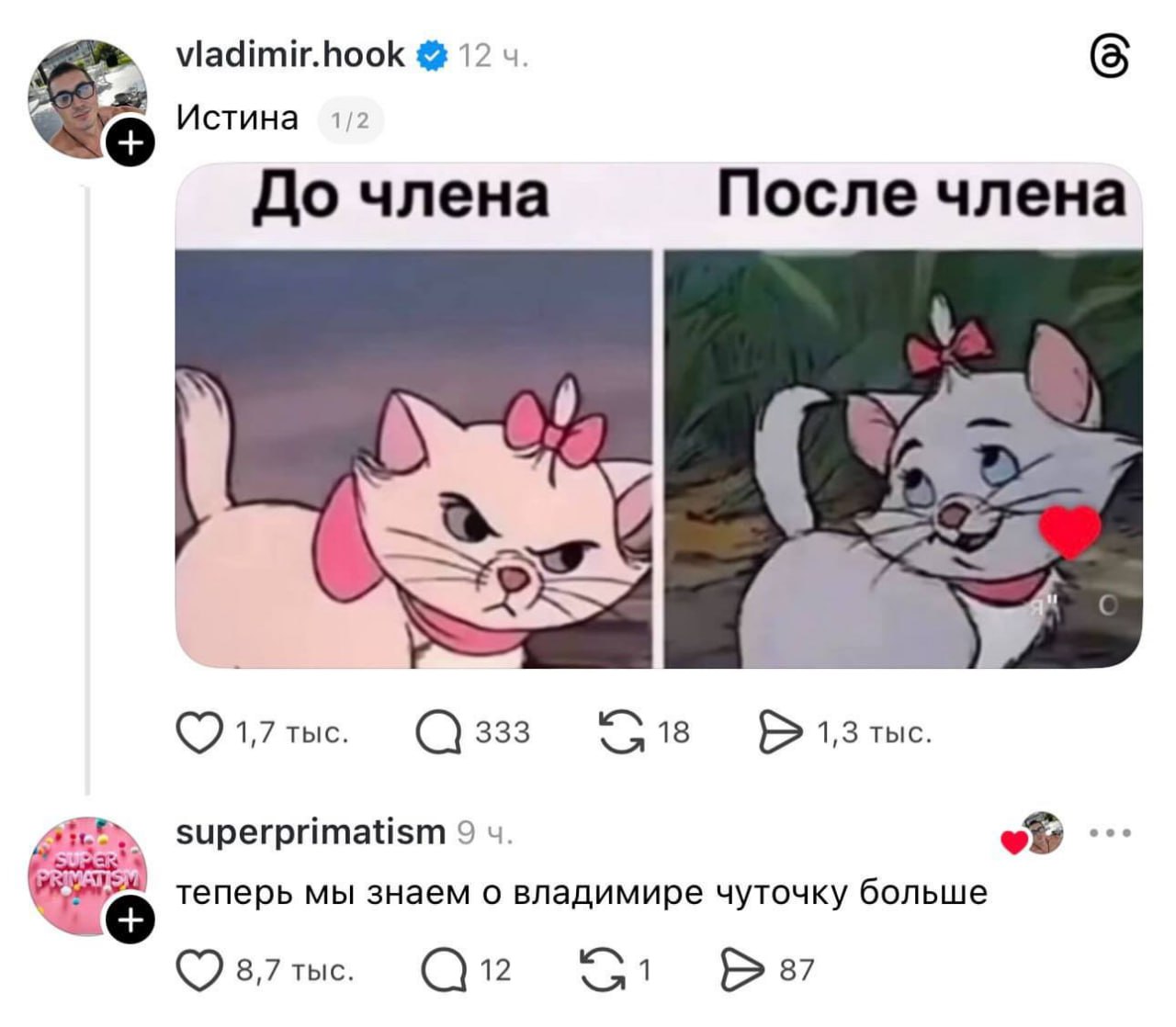This screenshot has width=1176, height=1027.
Task: Reply to superprimatism via comment bubble showing 12
Action: point(444,970)
